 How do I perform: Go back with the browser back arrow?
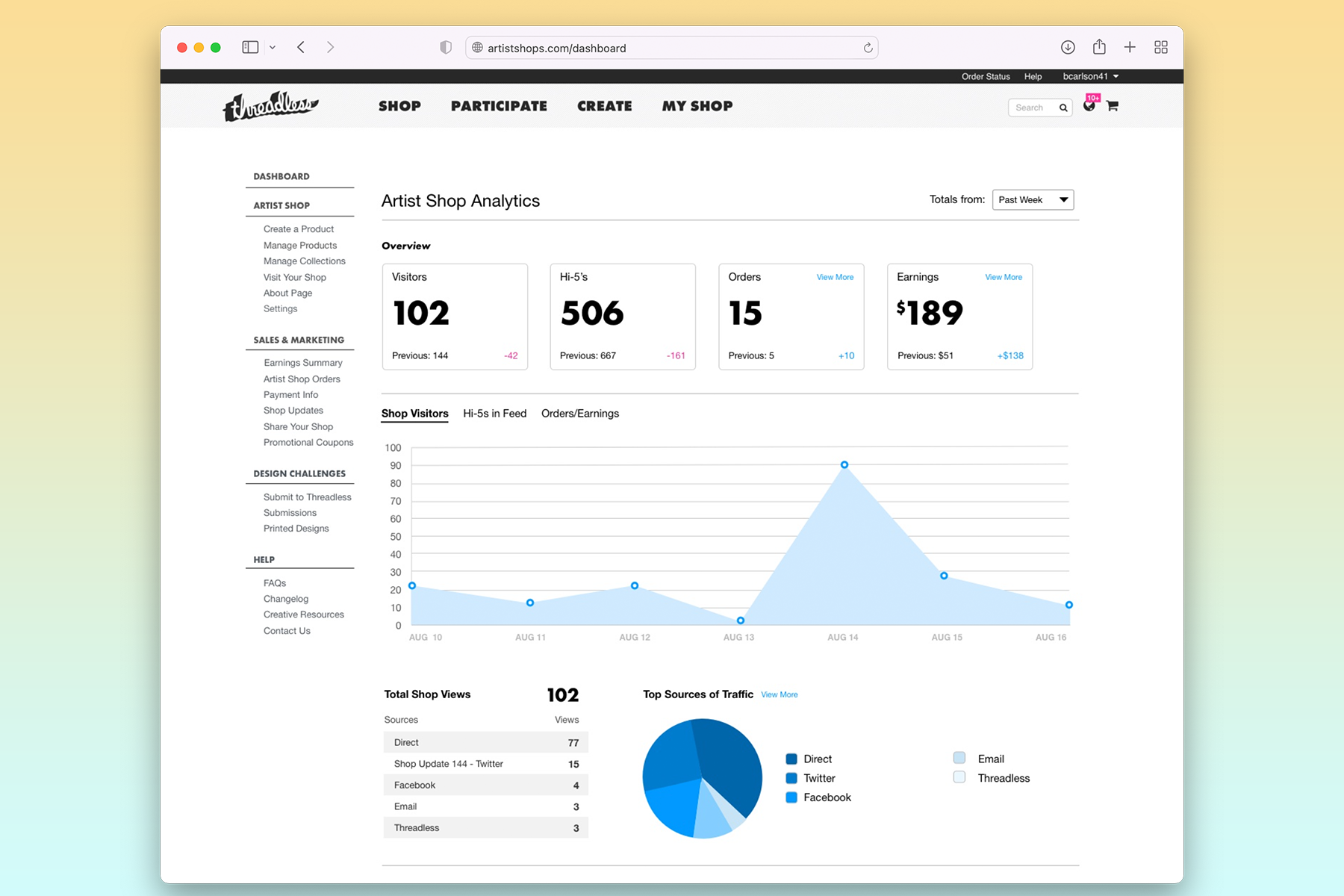[301, 47]
